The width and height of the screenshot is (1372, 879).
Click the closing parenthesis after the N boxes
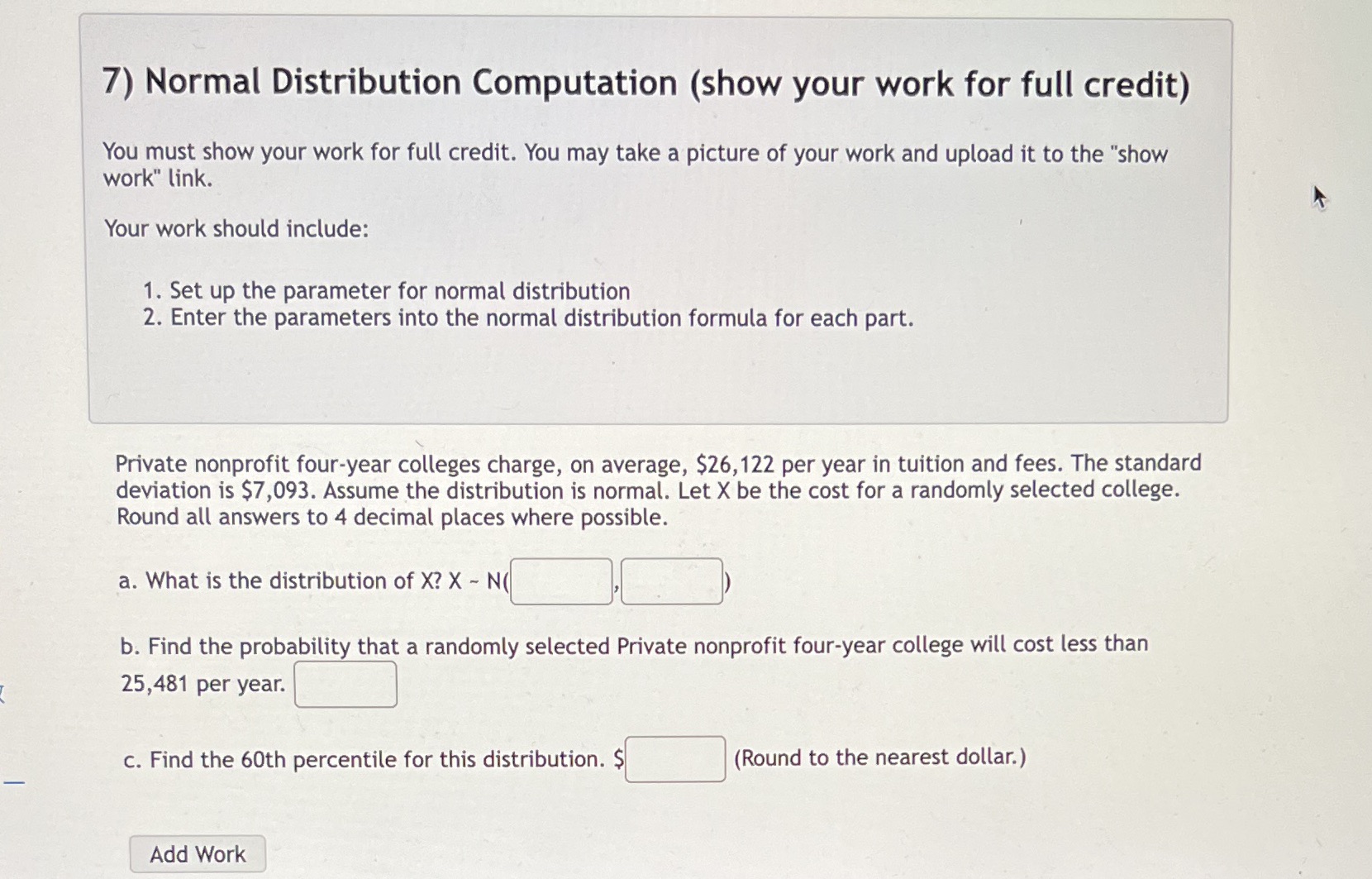click(727, 582)
